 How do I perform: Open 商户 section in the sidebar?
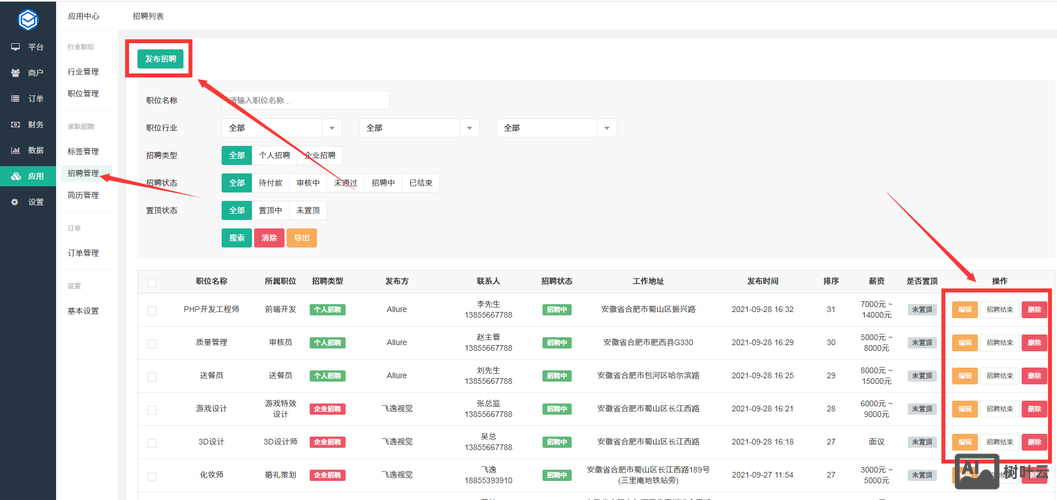27,73
